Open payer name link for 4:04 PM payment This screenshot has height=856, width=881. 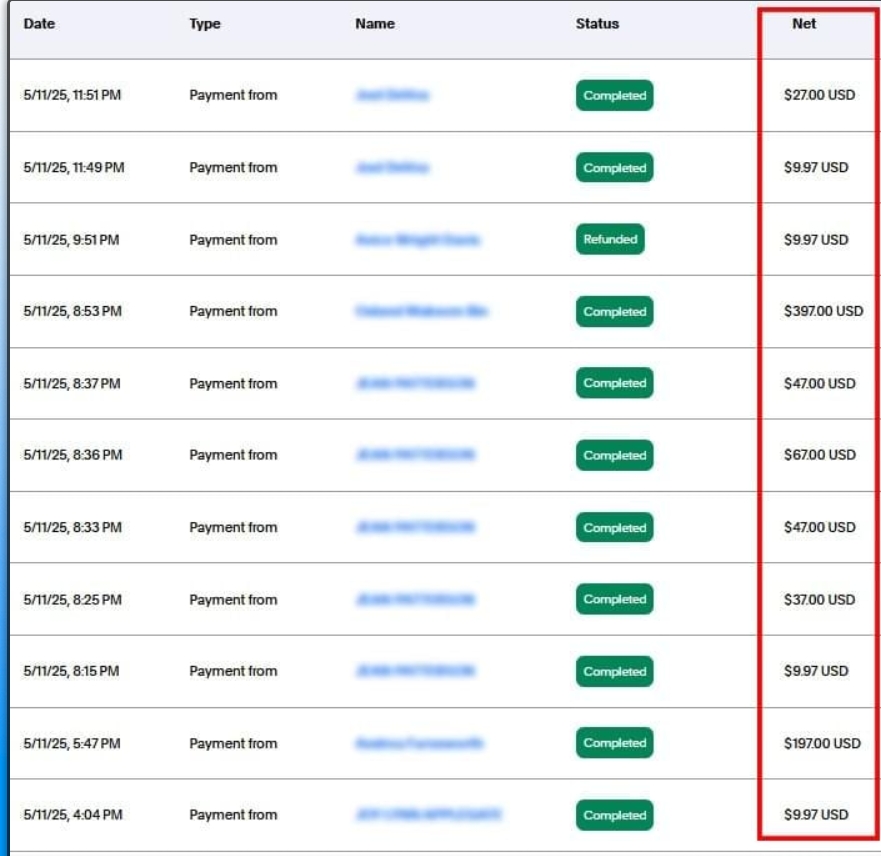click(428, 815)
